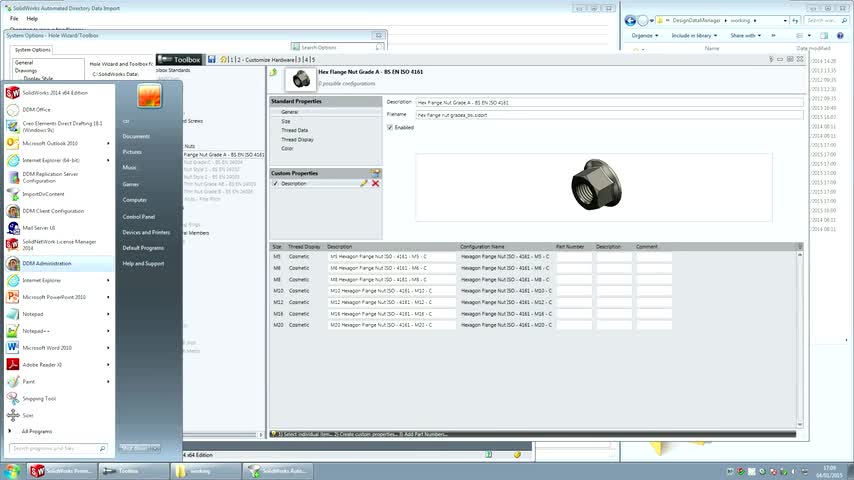854x480 pixels.
Task: Click the Documents link in Start menu
Action: (x=136, y=136)
